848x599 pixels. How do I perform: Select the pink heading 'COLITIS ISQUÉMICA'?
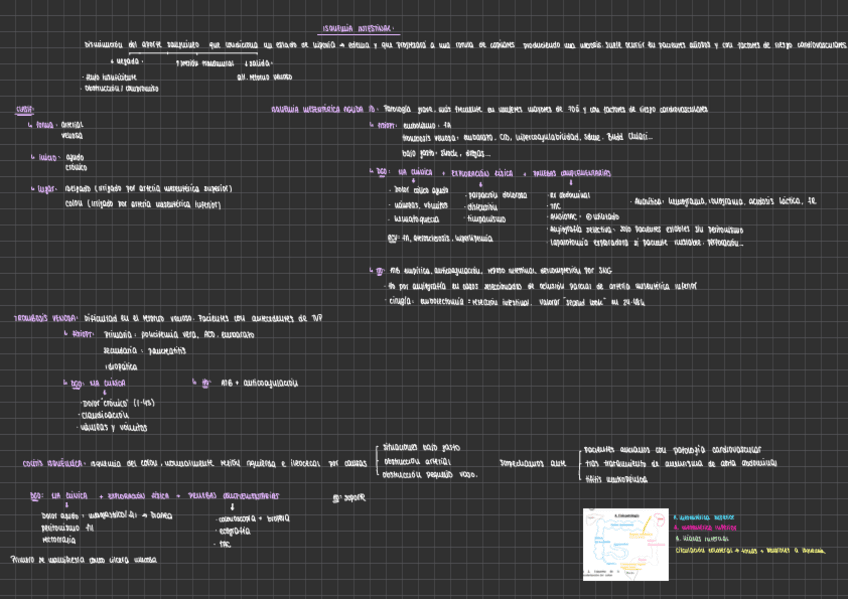point(52,463)
